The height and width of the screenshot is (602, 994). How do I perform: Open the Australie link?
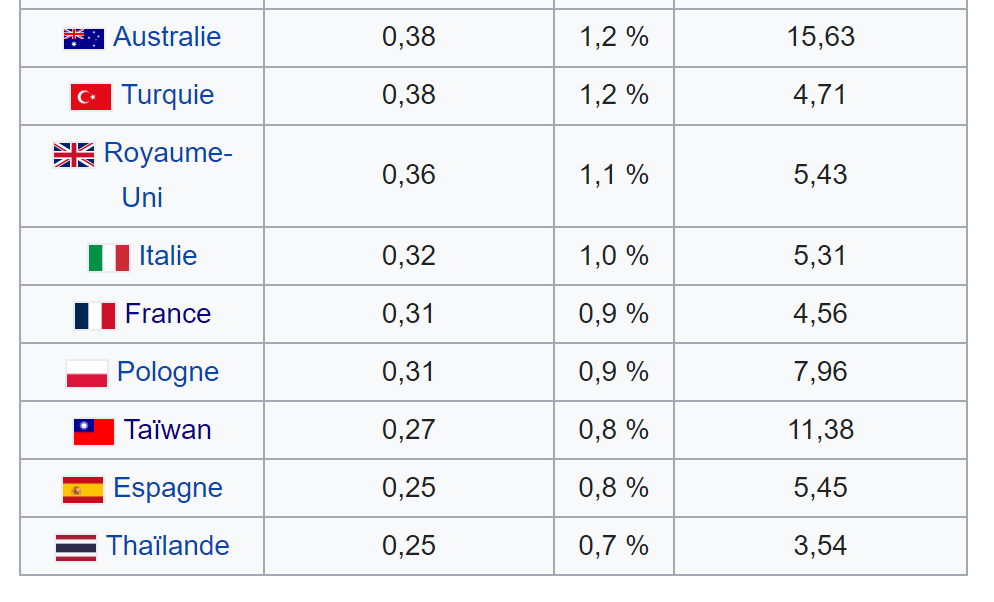(167, 37)
